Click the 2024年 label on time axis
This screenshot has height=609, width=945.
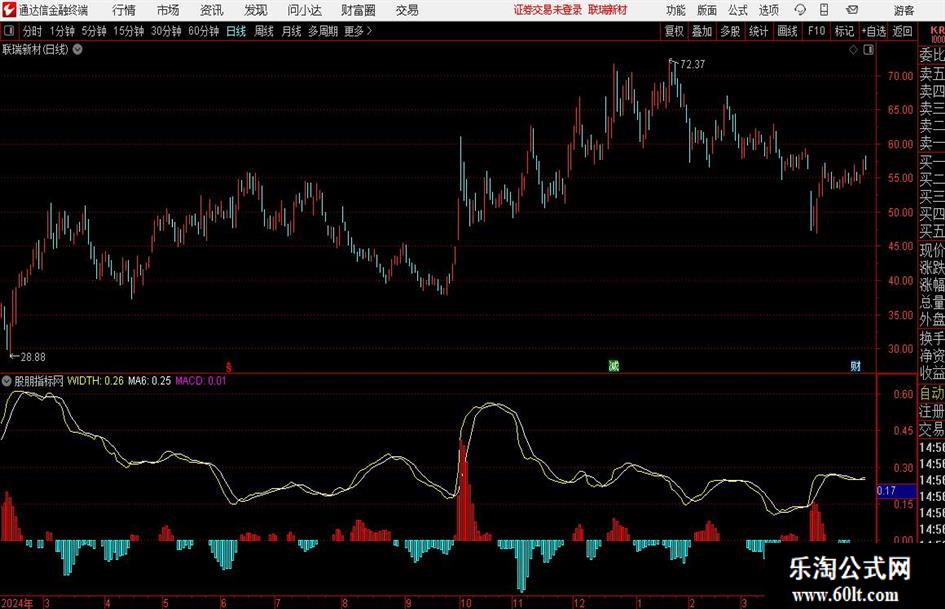[17, 603]
